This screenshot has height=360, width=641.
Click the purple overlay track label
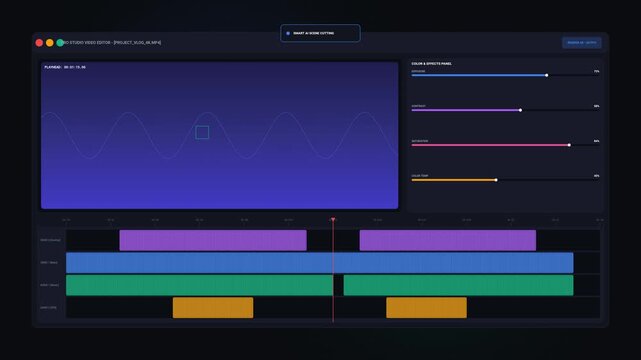[50, 240]
